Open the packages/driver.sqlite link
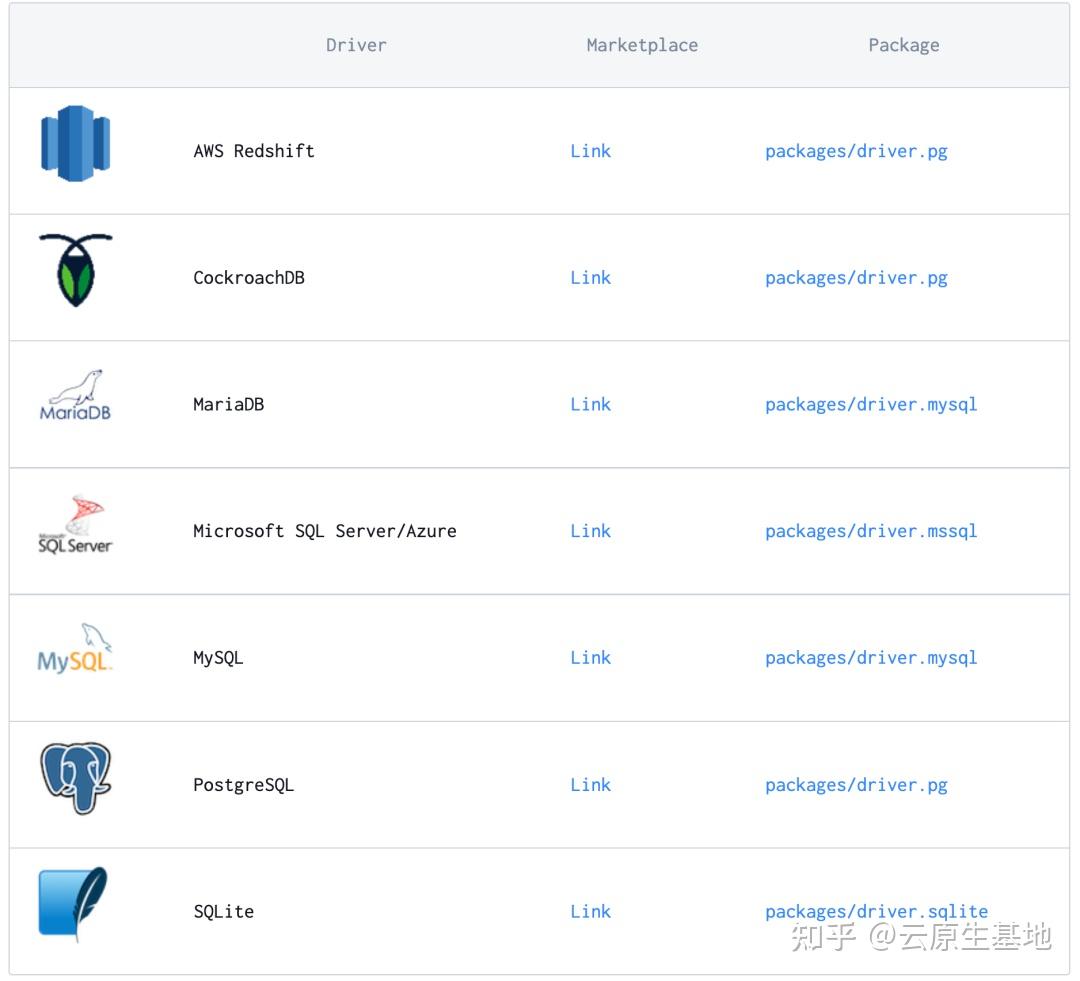 (x=877, y=912)
